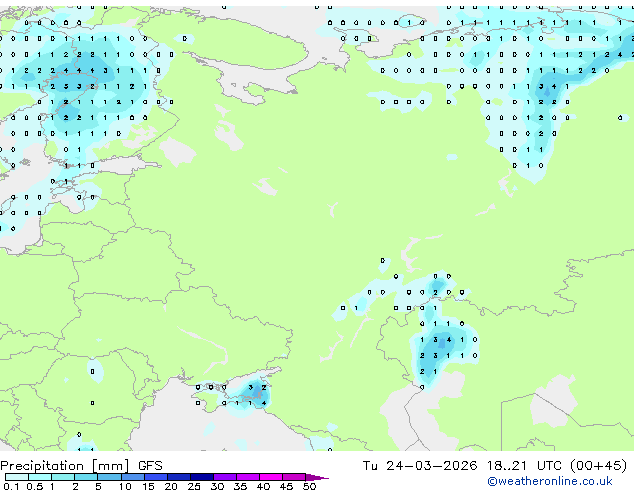Click the 10–15 mm legend color swatch
Screen dimensions: 634x490
point(132,477)
